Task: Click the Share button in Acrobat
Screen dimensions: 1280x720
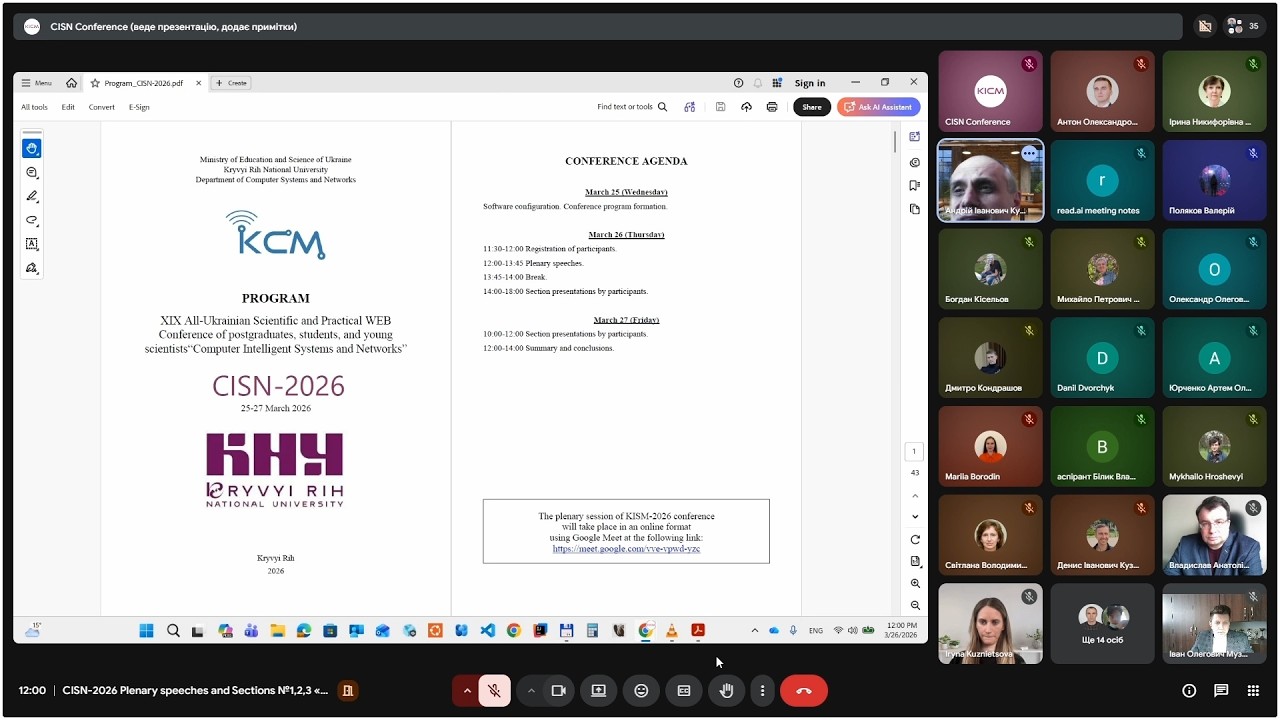Action: tap(812, 107)
